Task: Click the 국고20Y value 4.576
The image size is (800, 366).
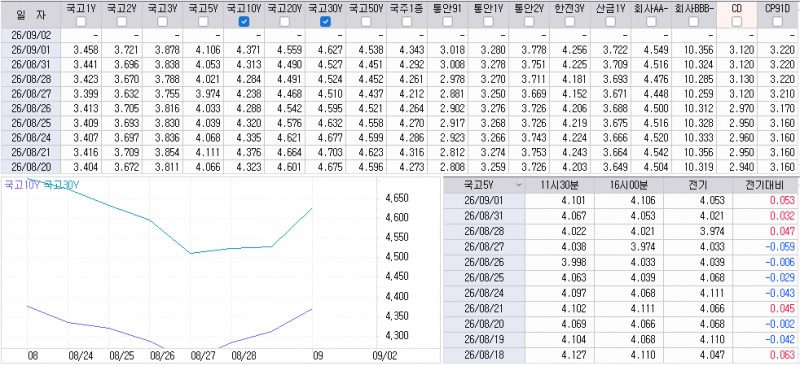Action: [290, 123]
